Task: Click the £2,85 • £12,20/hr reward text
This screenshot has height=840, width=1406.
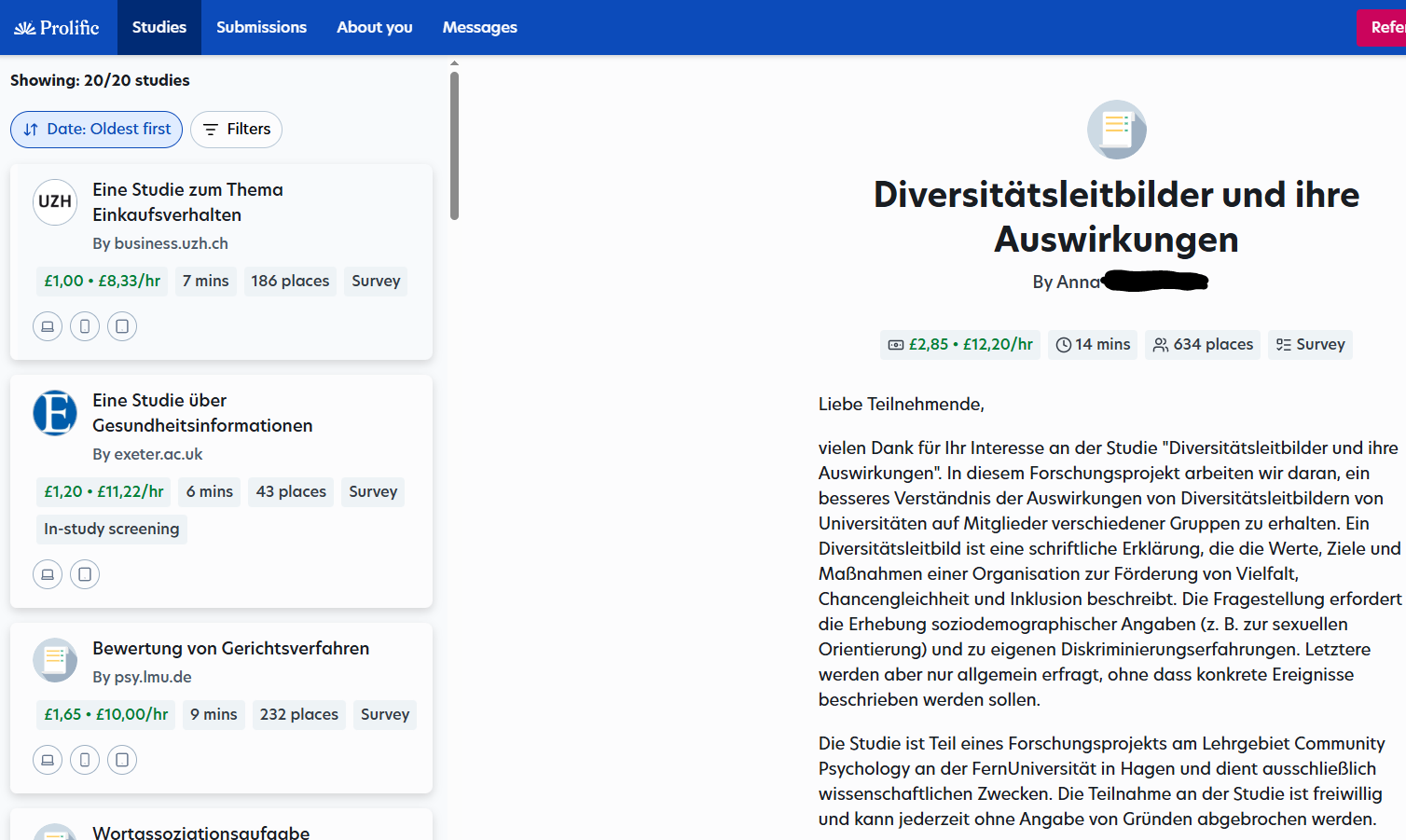Action: click(971, 345)
